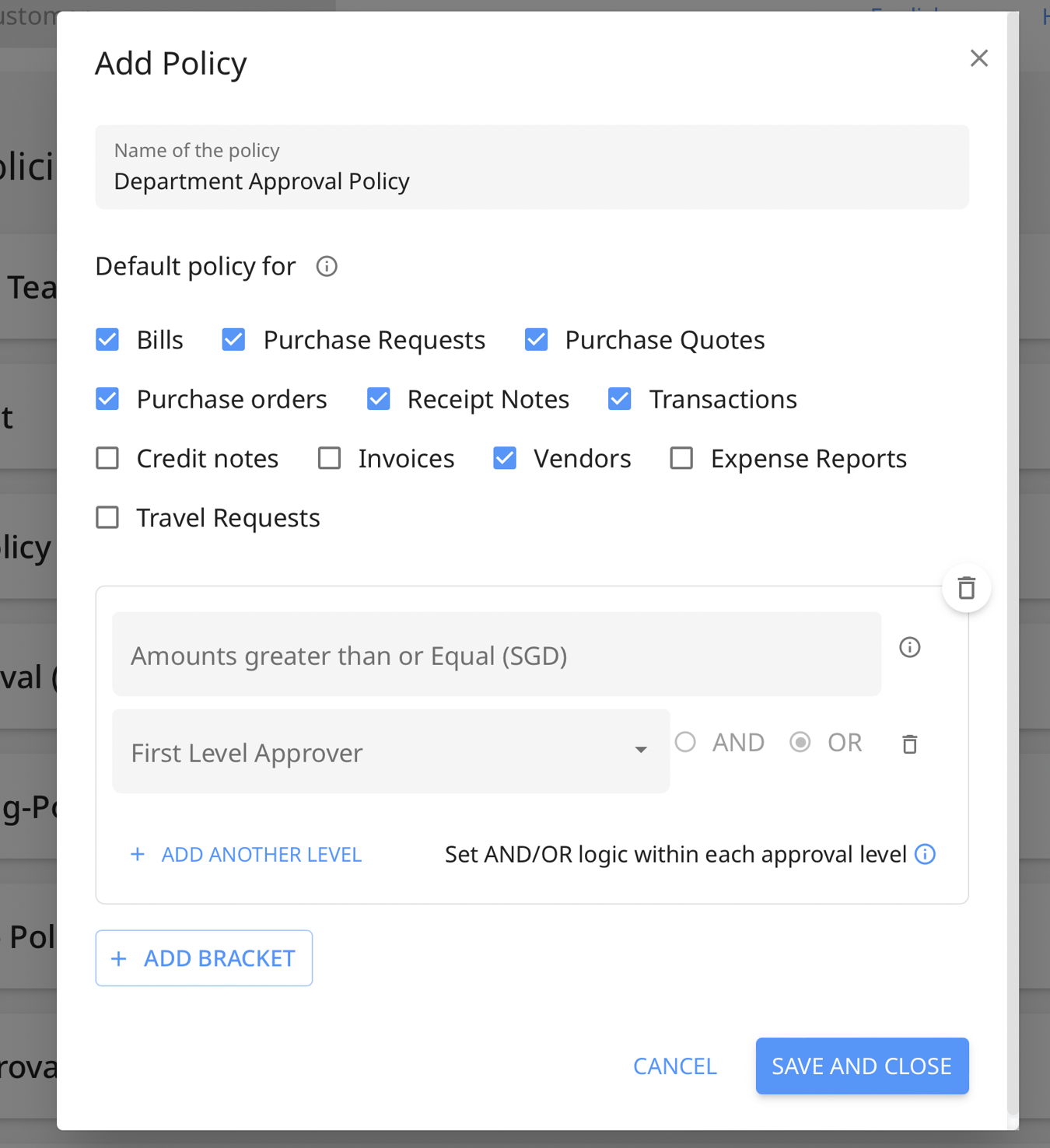
Task: Uncheck the Bills checkbox
Action: (x=107, y=339)
